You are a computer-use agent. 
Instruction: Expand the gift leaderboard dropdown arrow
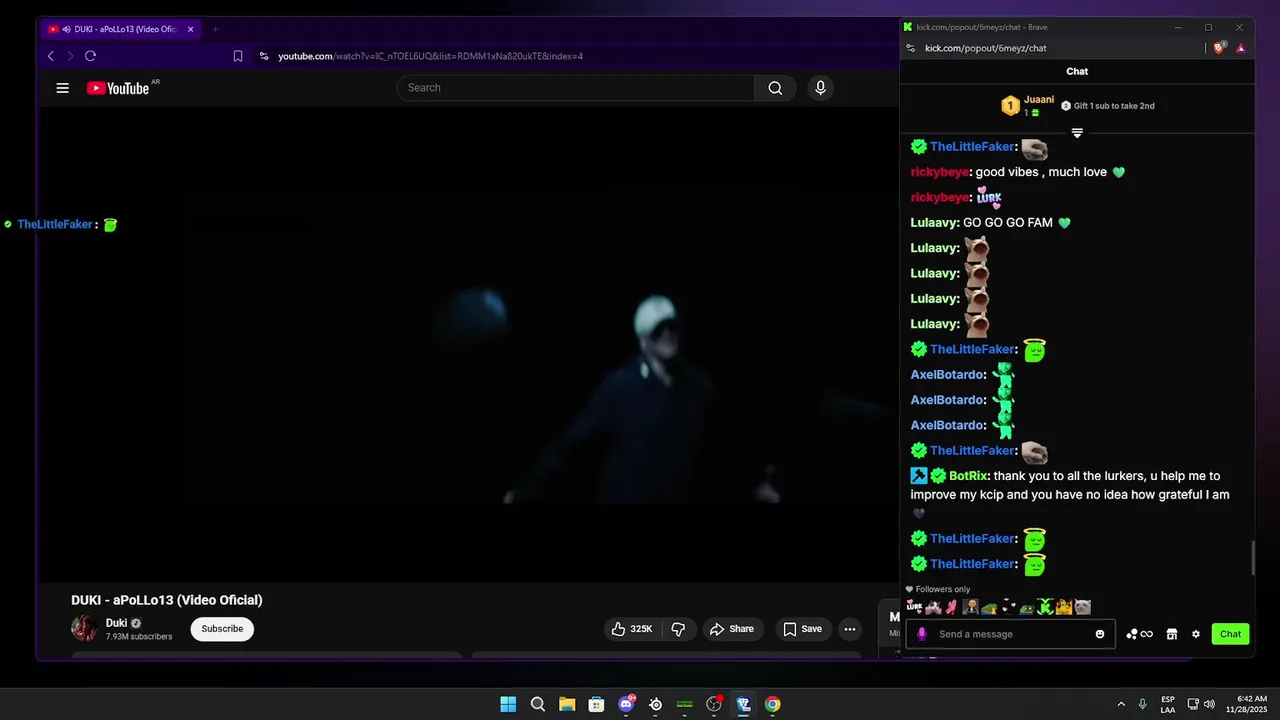pyautogui.click(x=1077, y=133)
